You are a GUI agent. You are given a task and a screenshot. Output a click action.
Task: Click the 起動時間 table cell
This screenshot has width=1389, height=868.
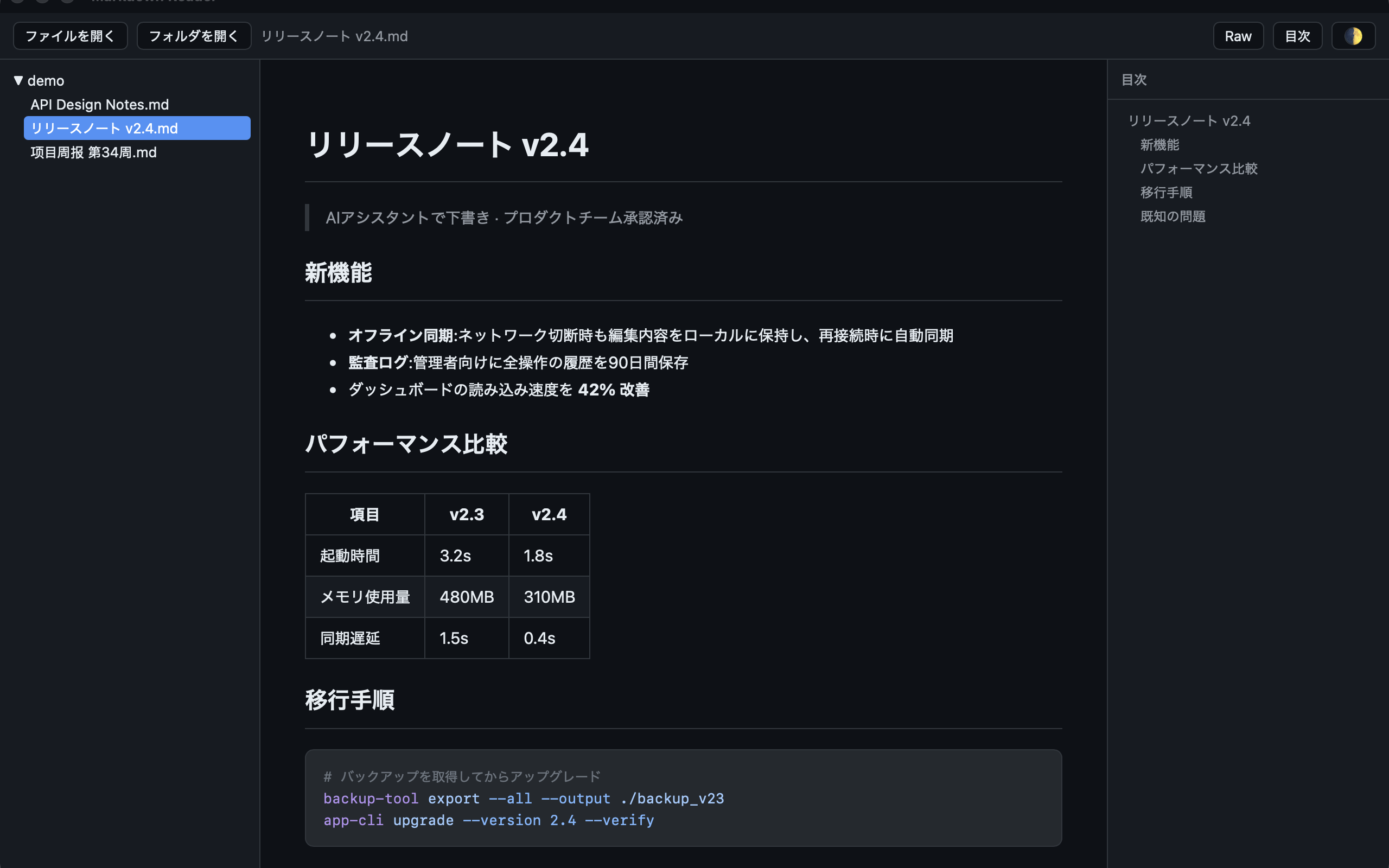point(365,556)
